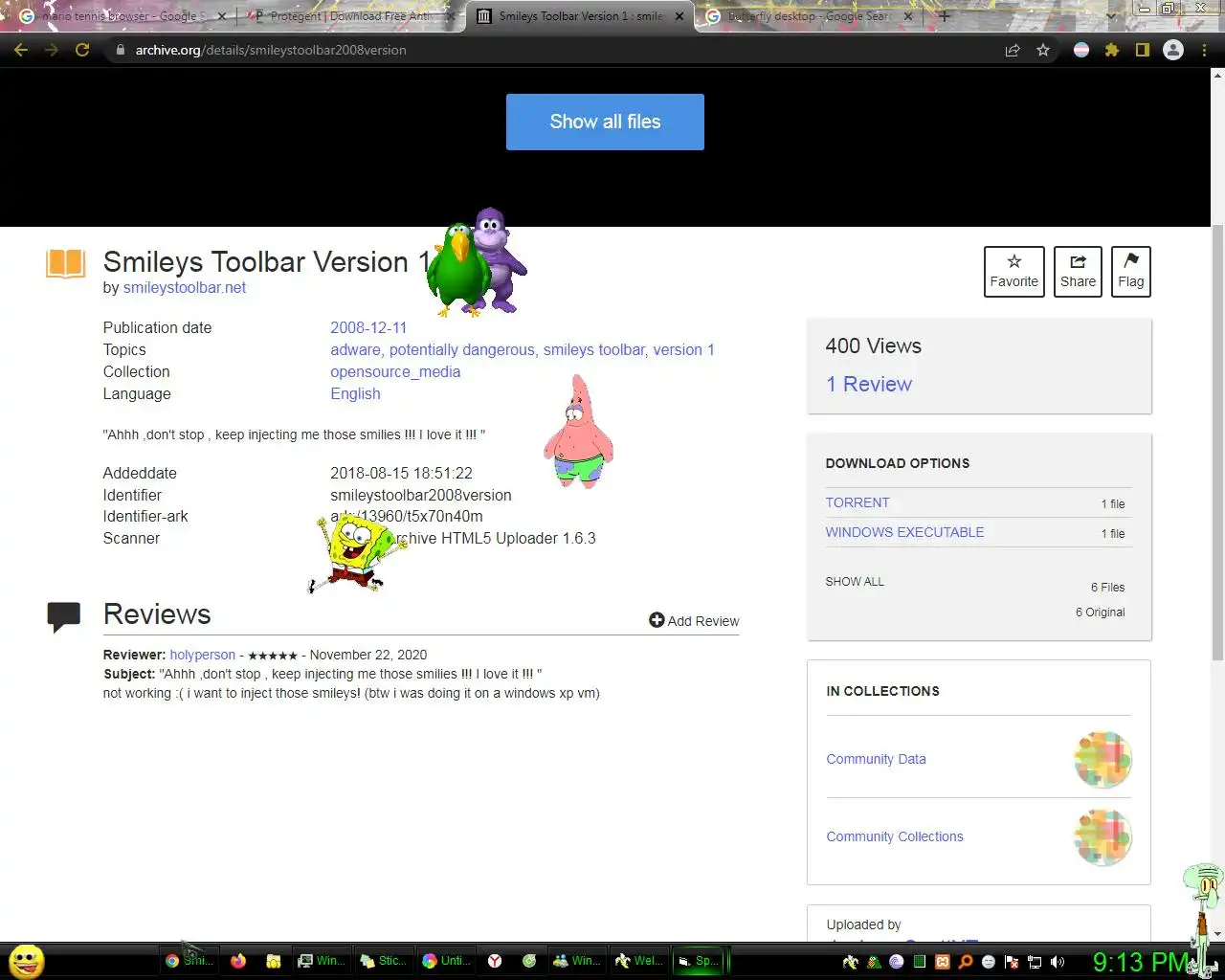Click the striped flag extension icon
The image size is (1225, 980).
(1081, 50)
